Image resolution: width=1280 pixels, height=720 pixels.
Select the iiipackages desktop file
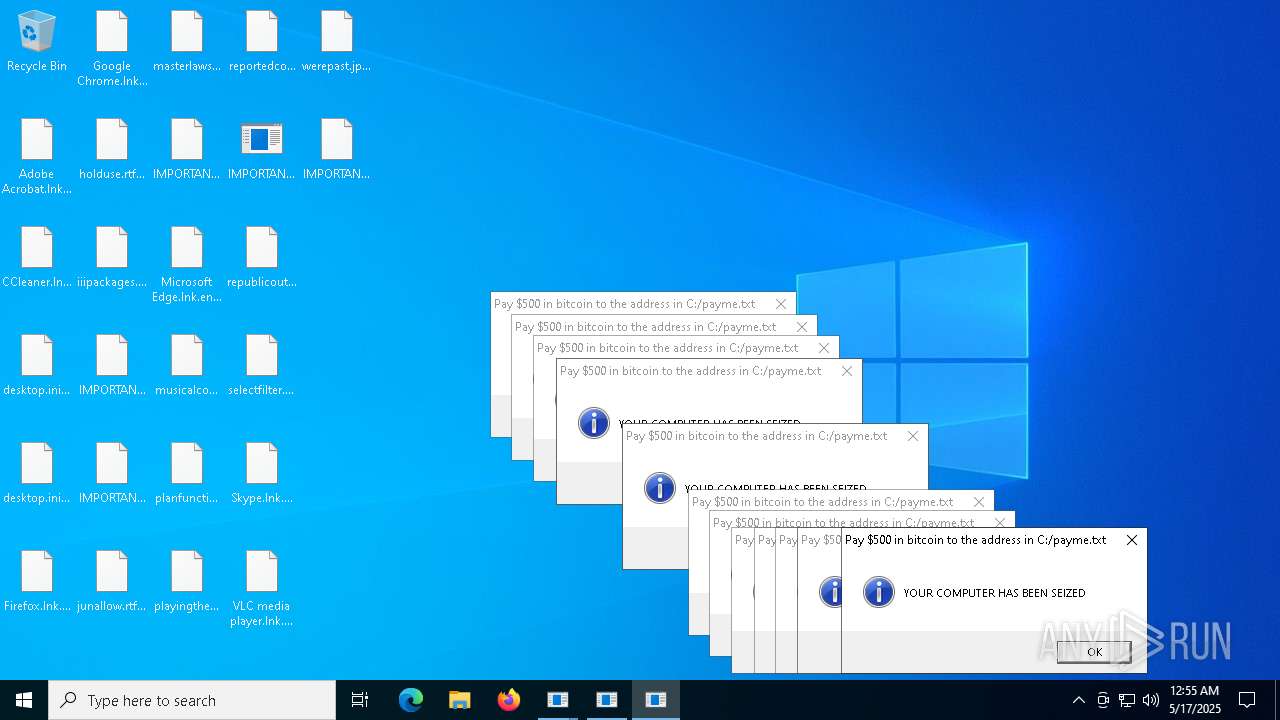tap(112, 258)
